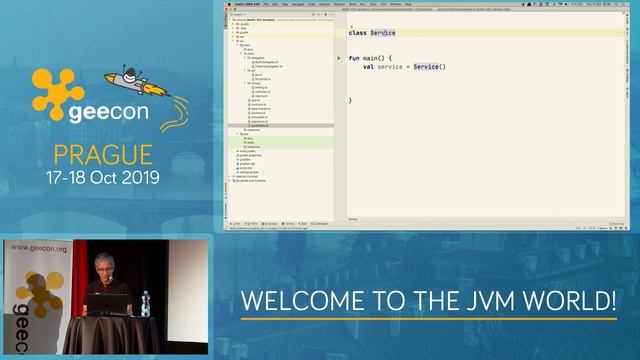The image size is (640, 360).
Task: Click the service variable name
Action: [390, 67]
